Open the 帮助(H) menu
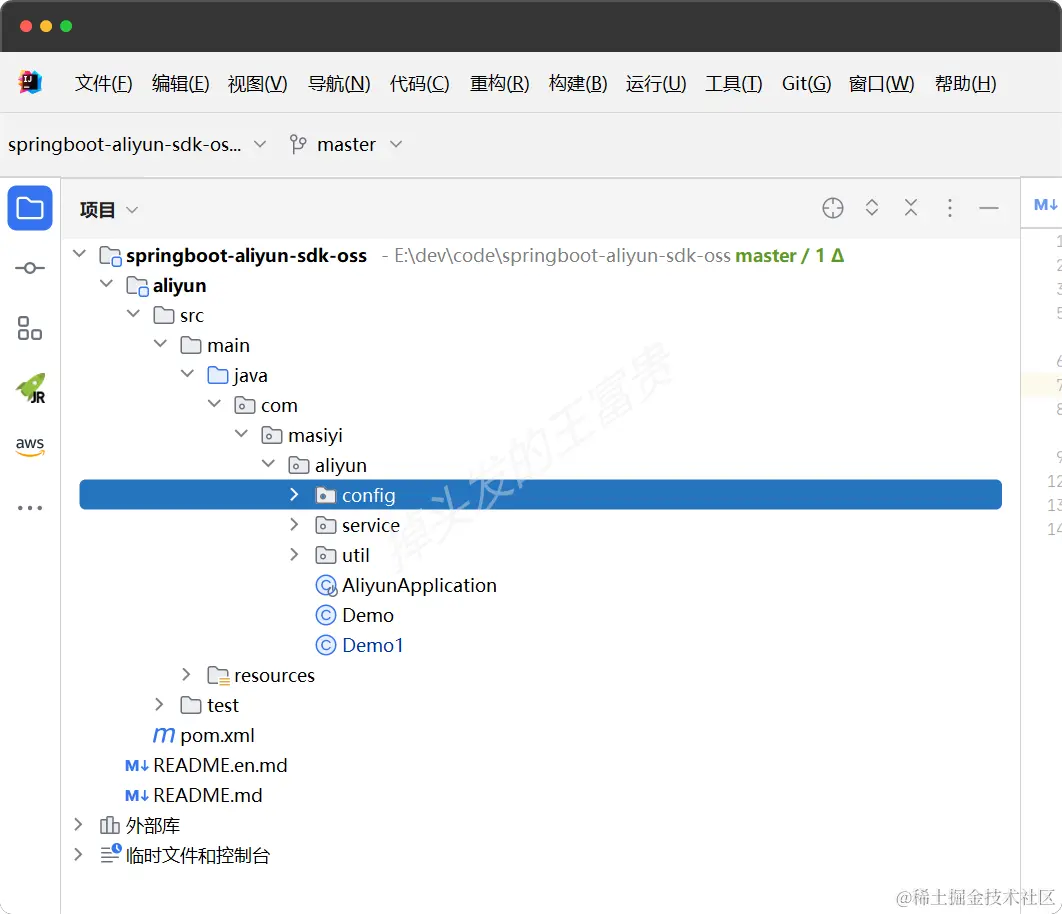This screenshot has height=914, width=1062. [x=965, y=83]
